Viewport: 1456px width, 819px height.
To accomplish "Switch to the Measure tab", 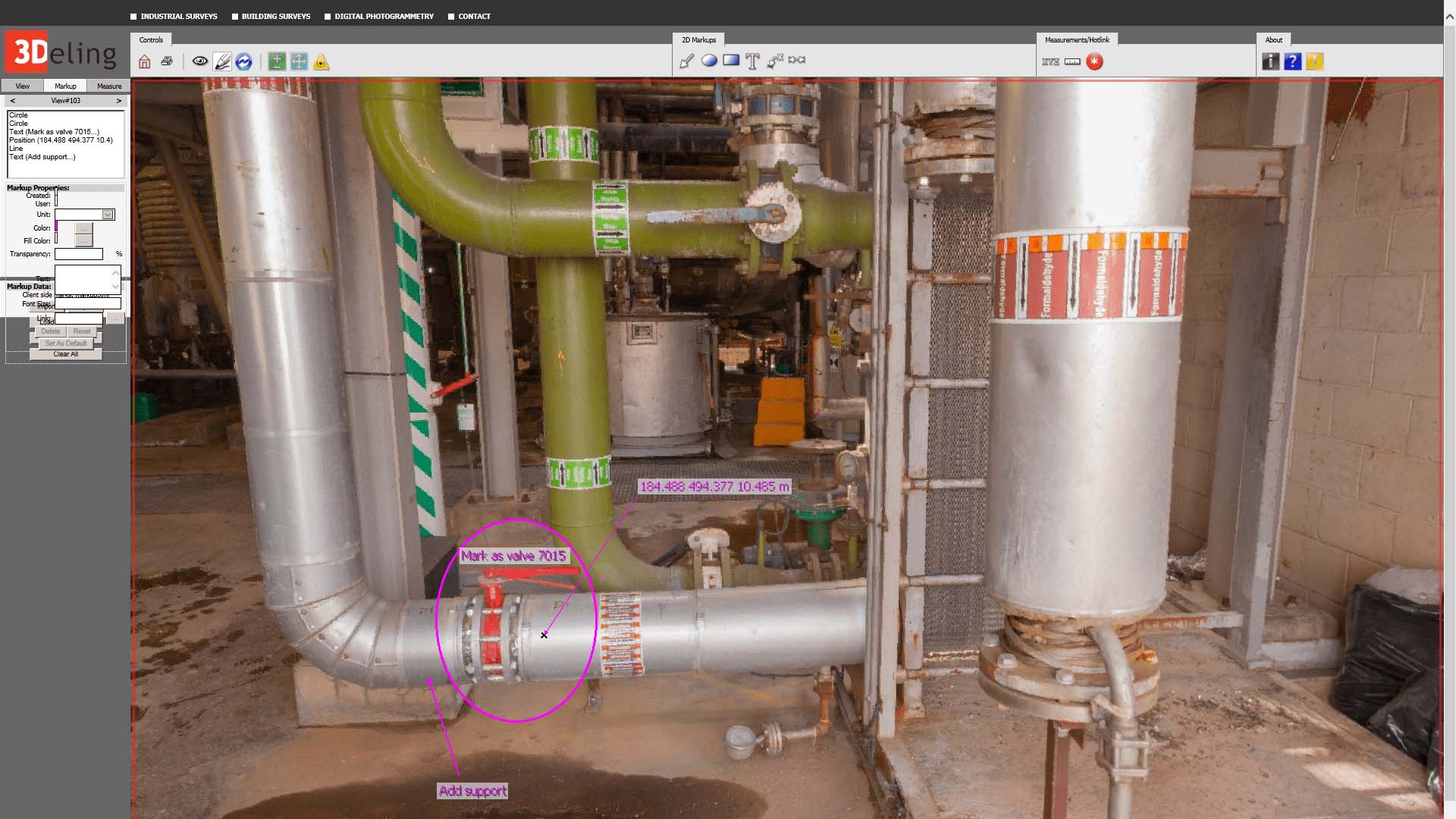I will [108, 86].
